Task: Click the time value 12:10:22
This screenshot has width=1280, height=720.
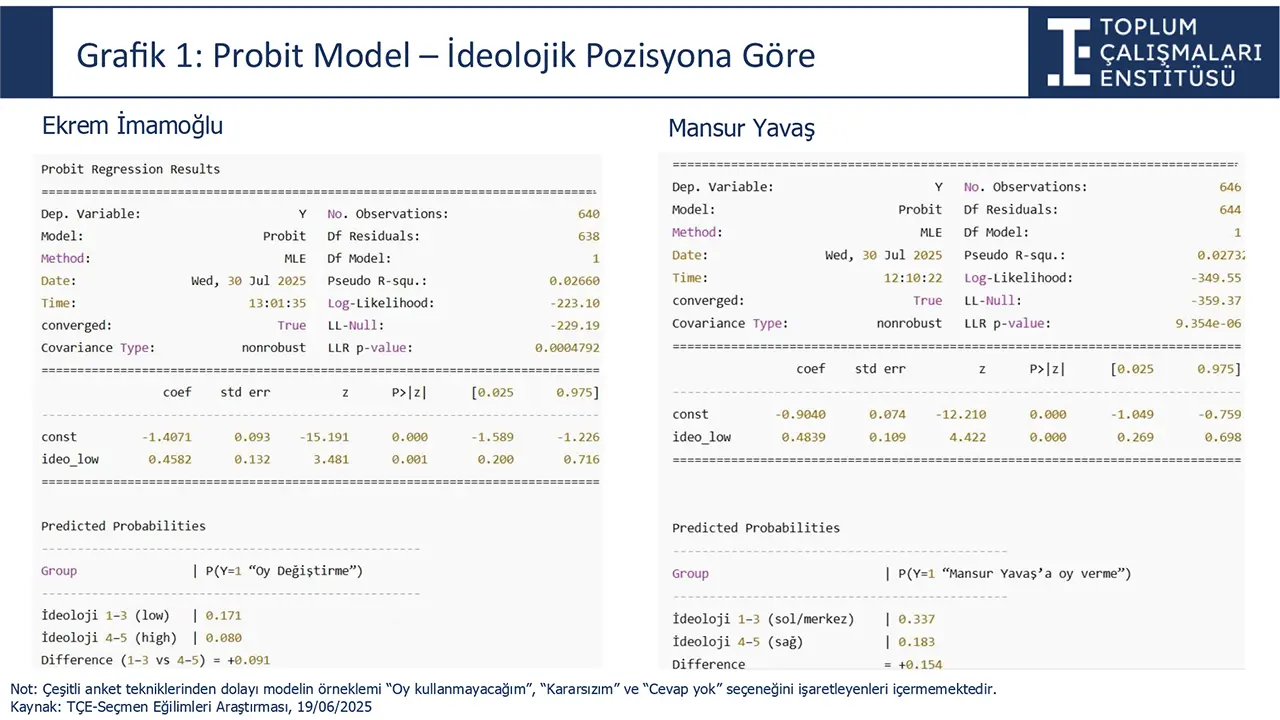Action: 913,278
